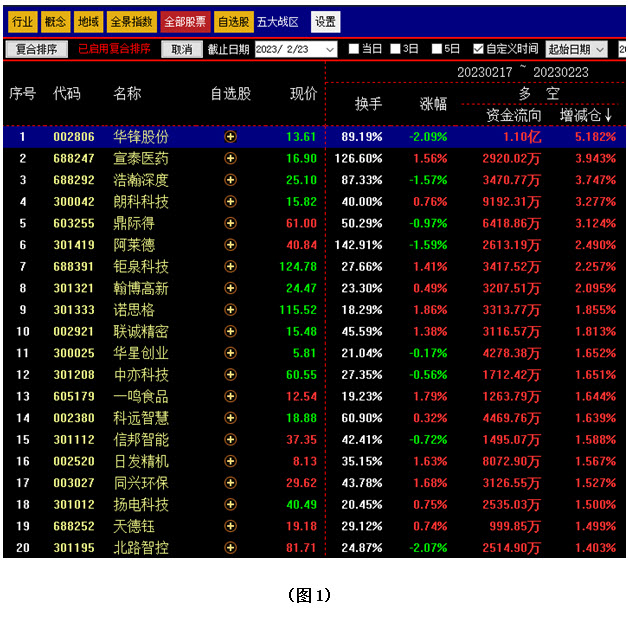Select stock code 300042

click(x=74, y=202)
